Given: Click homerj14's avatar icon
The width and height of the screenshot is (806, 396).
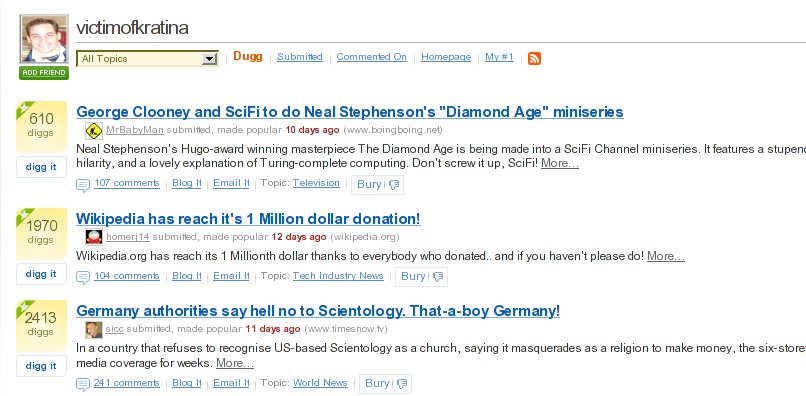Looking at the screenshot, I should [x=94, y=237].
